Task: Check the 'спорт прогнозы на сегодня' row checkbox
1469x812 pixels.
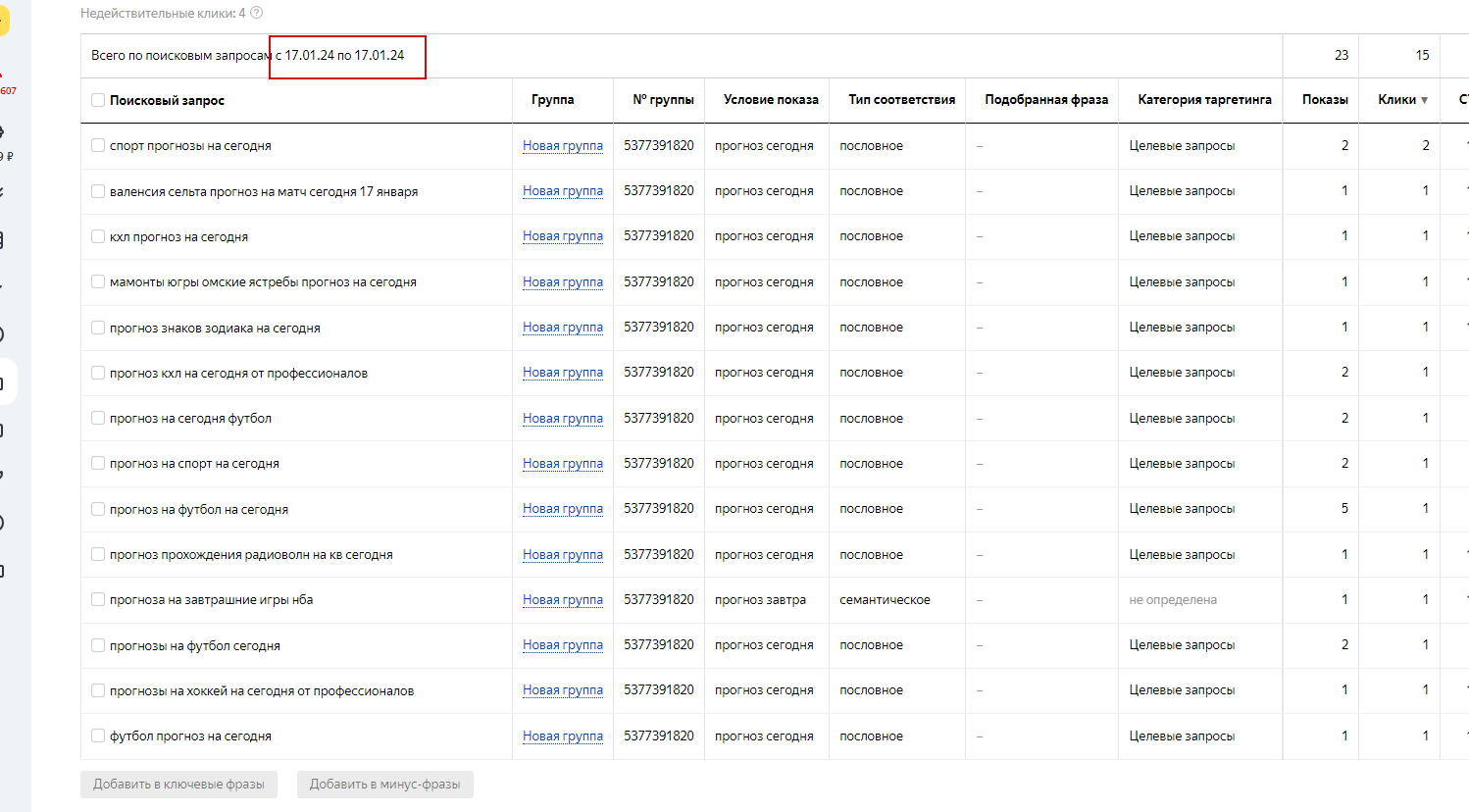Action: click(98, 145)
